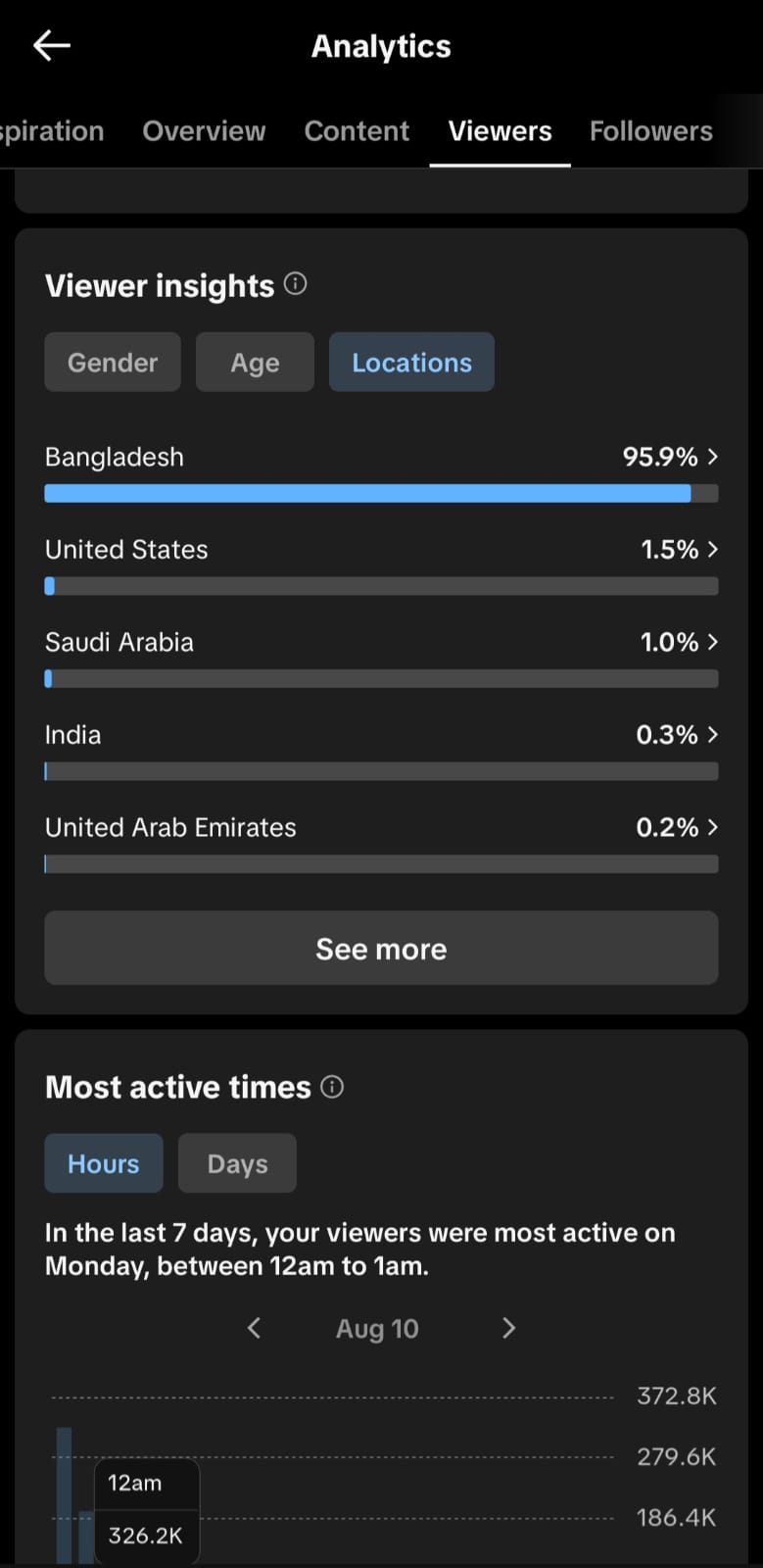Viewport: 763px width, 1568px height.
Task: Expand Bangladesh 95.9% details chevron
Action: [712, 457]
